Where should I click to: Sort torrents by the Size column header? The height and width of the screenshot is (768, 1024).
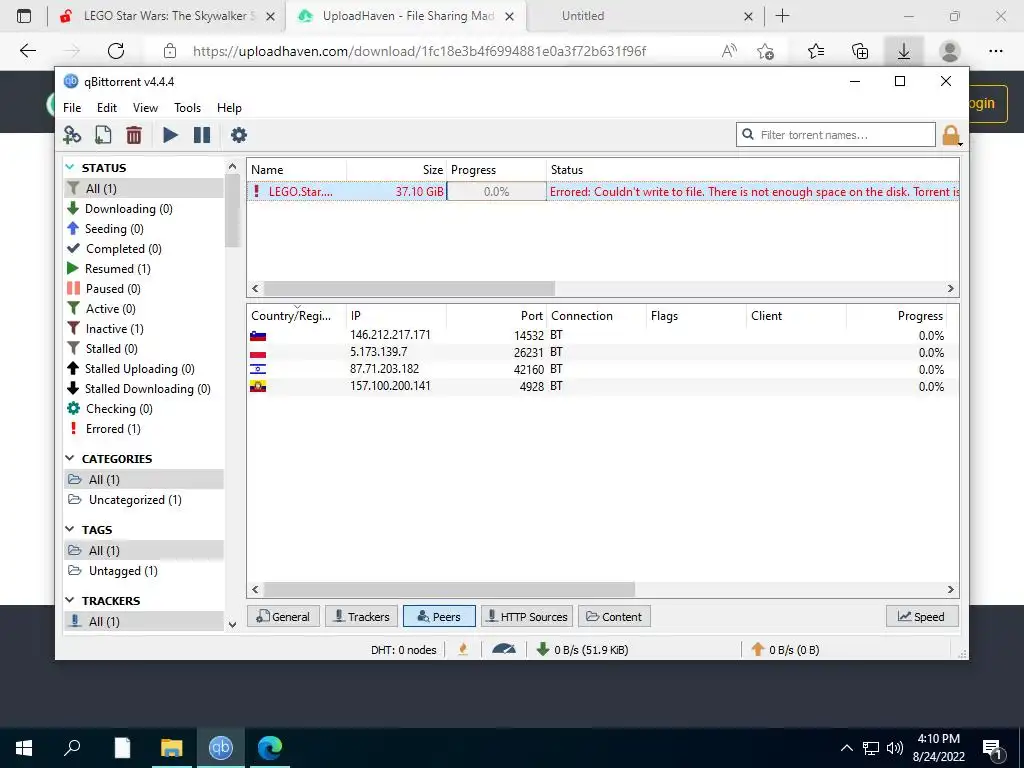click(x=396, y=170)
